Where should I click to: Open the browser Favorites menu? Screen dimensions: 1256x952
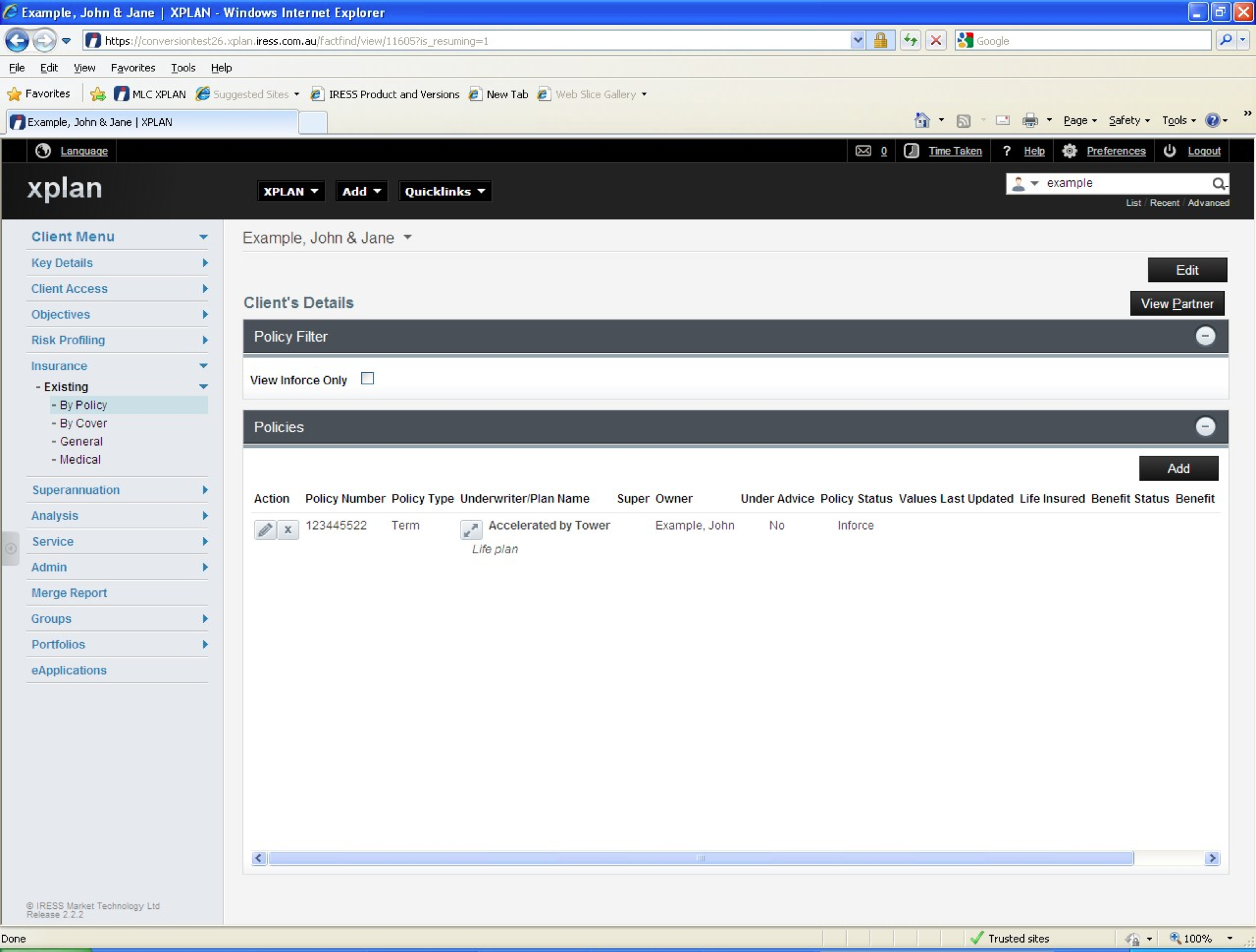point(132,68)
